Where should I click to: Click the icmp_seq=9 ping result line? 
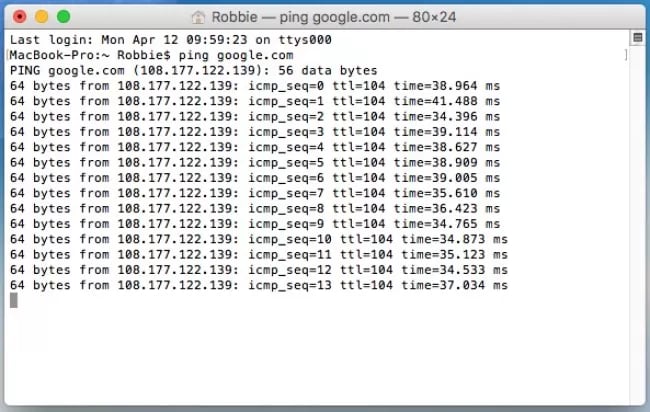(255, 224)
